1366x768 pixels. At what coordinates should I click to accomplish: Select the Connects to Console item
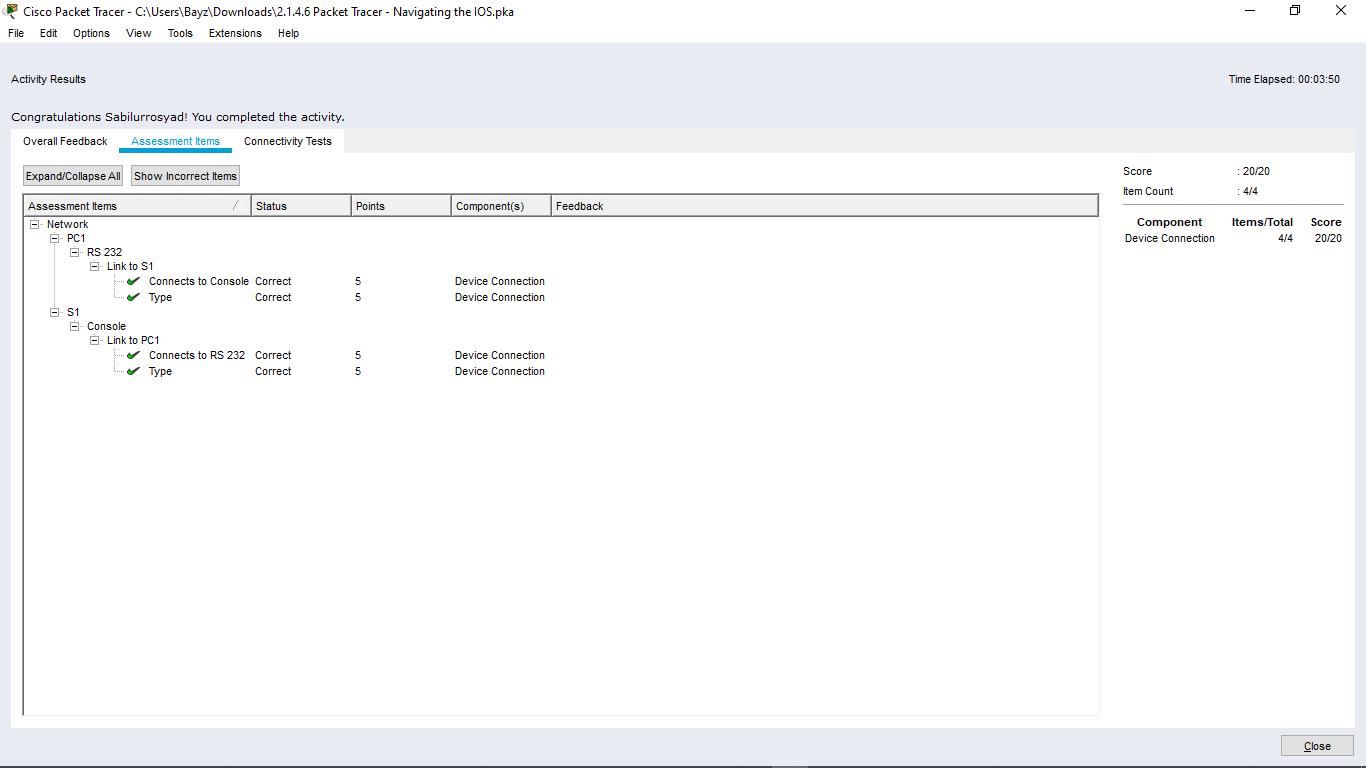(x=199, y=281)
